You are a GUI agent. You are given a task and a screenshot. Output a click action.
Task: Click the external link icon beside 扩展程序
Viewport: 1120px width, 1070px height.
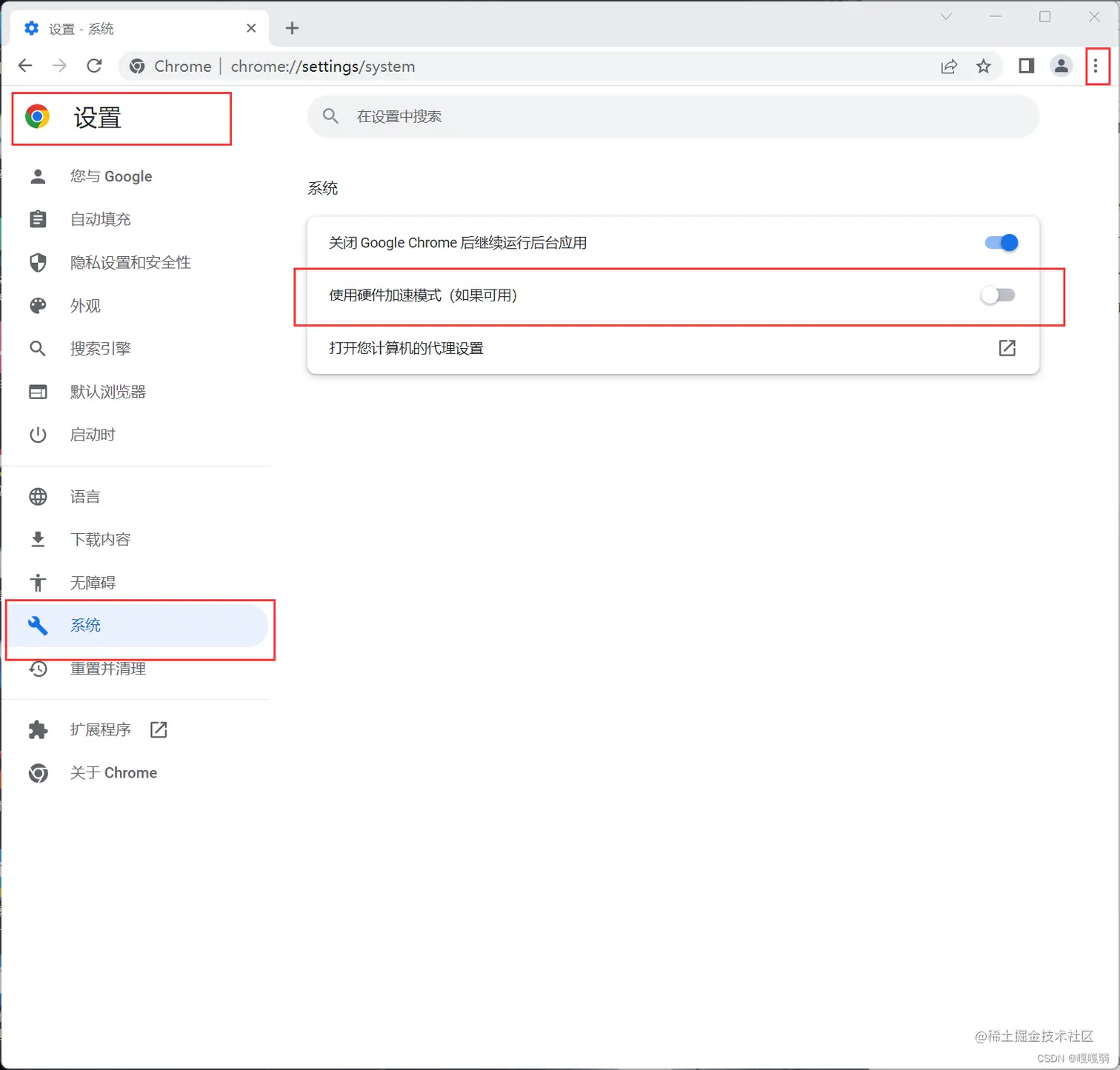pos(159,729)
